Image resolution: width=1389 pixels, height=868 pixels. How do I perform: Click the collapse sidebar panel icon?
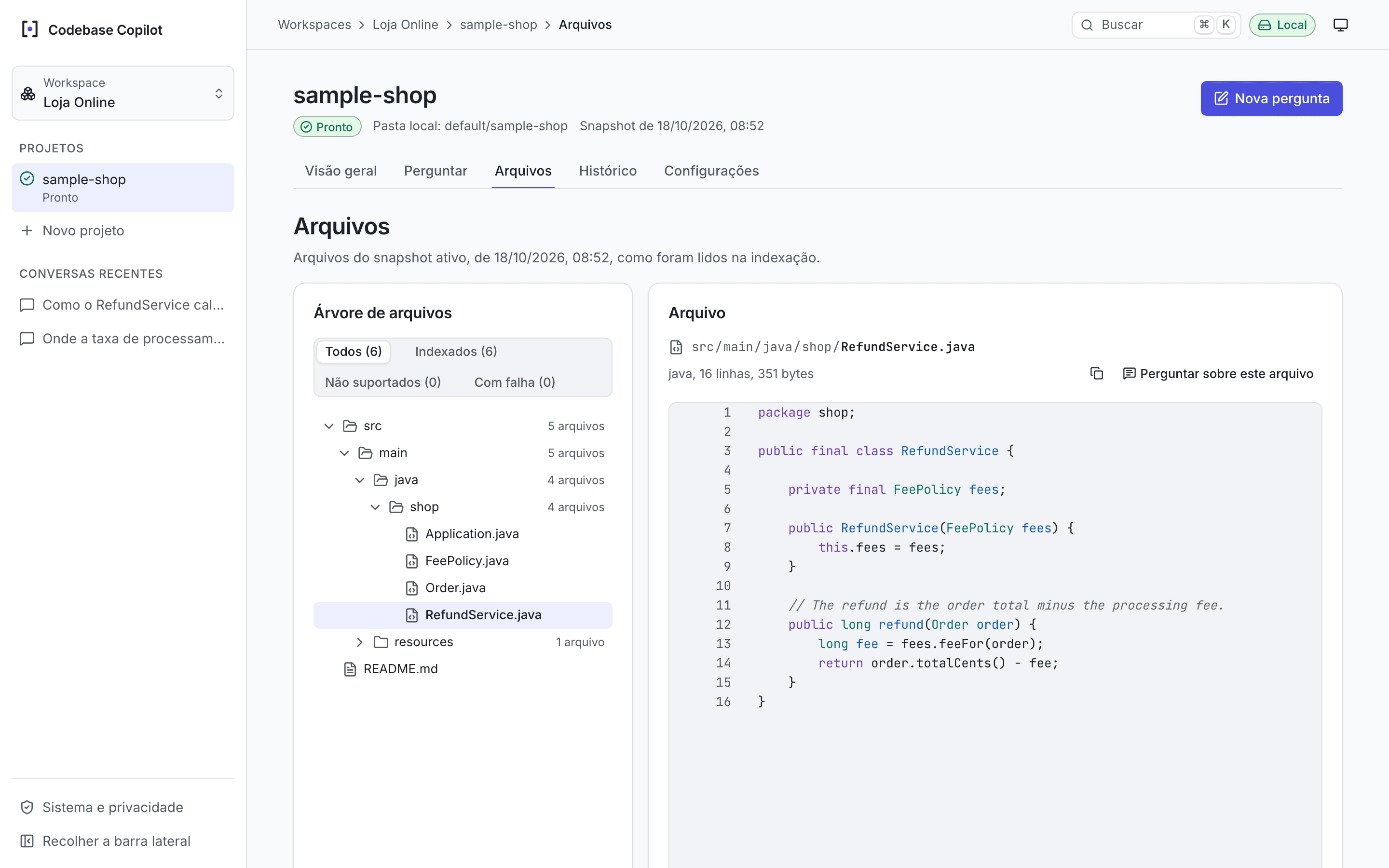pyautogui.click(x=27, y=841)
